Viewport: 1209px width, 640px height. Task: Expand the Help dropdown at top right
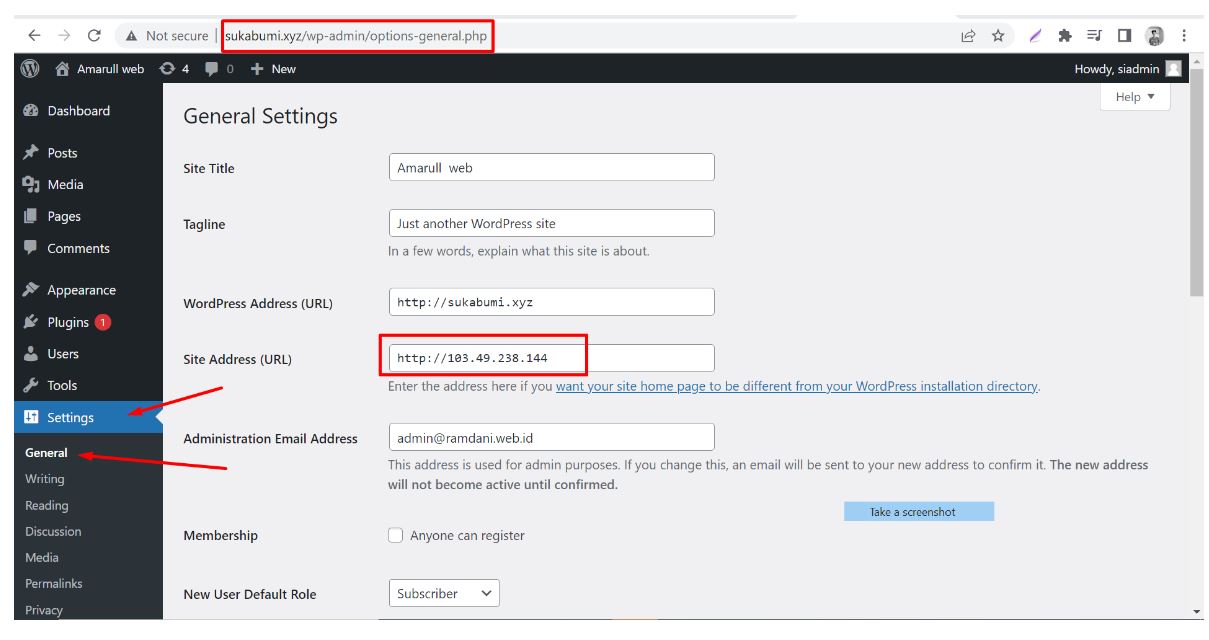coord(1133,96)
